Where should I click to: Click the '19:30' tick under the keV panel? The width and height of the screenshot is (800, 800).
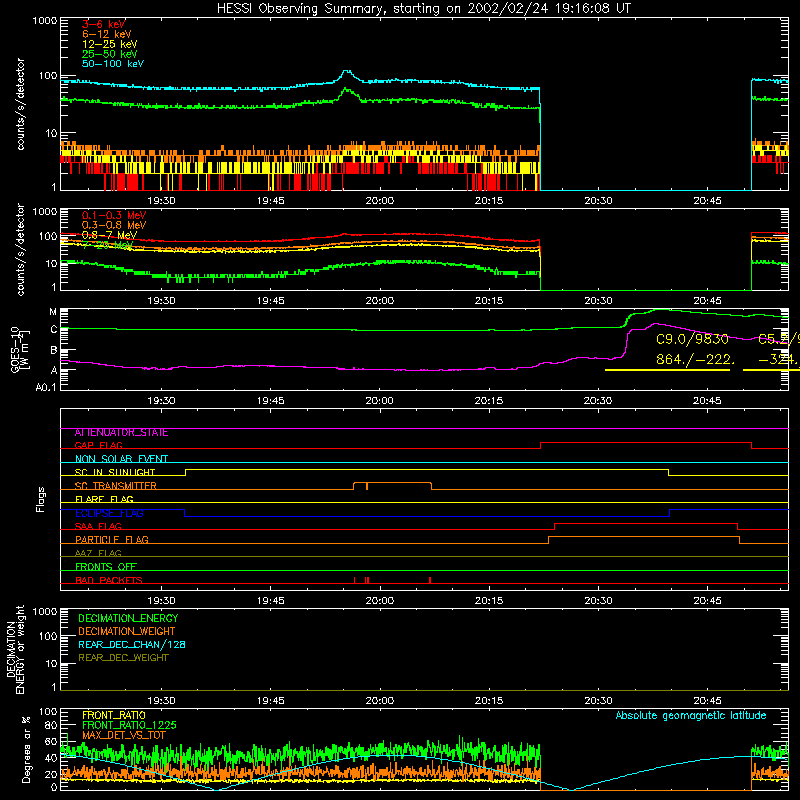[x=161, y=201]
